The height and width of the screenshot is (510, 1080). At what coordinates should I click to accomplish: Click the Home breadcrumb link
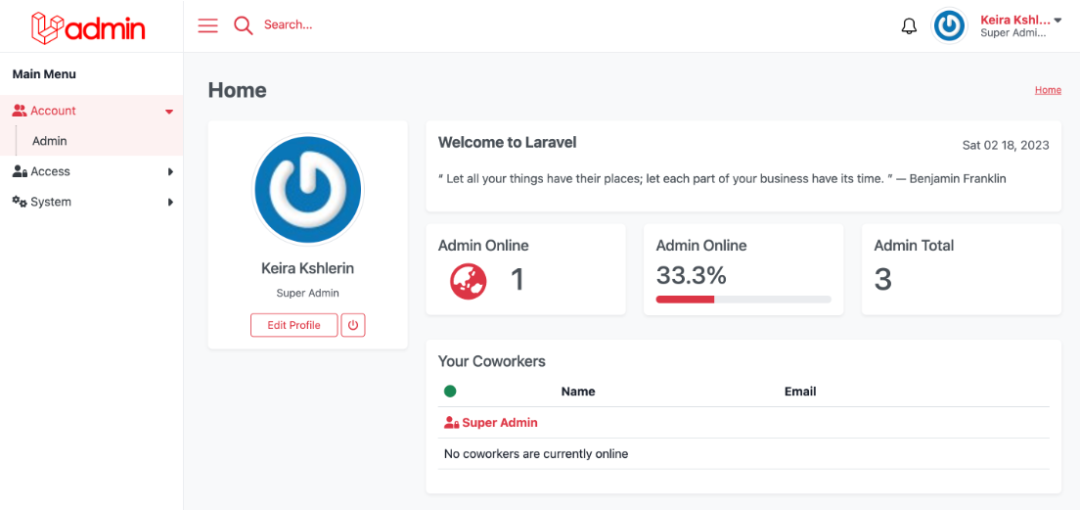point(1048,90)
